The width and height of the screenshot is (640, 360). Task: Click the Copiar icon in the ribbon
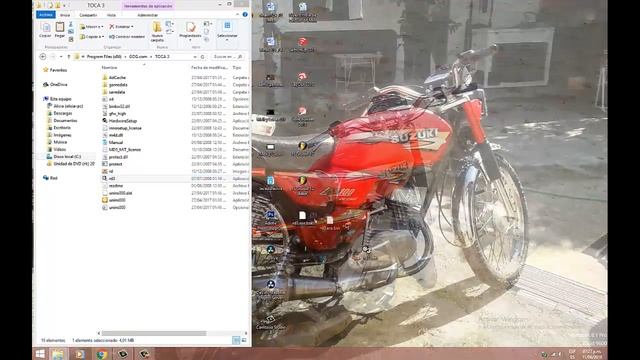point(45,30)
